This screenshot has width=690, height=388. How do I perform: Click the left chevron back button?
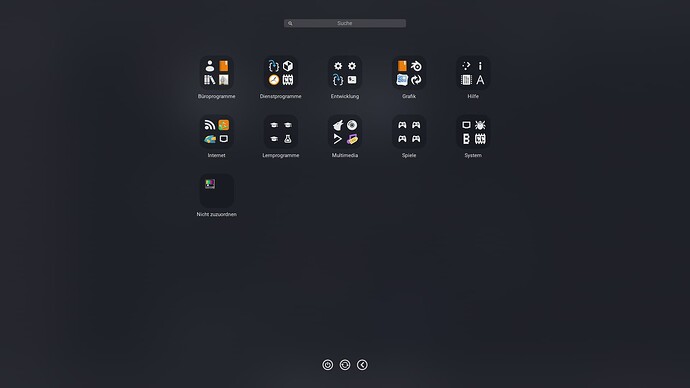362,365
